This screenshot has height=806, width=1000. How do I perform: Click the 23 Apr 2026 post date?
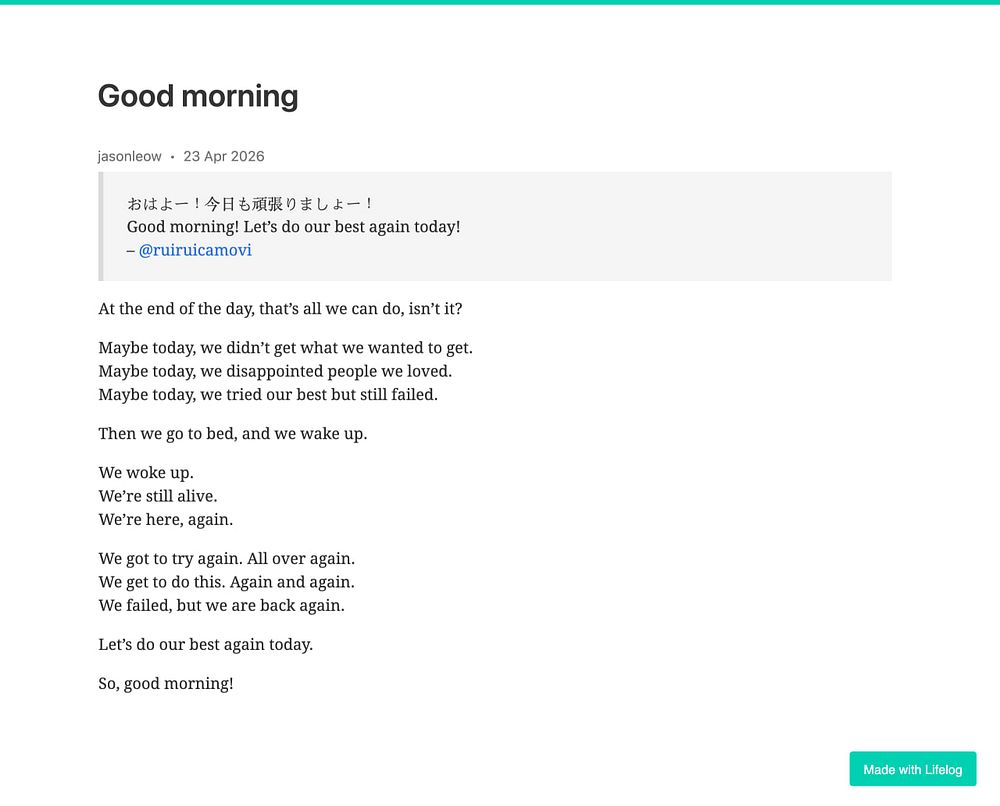pos(224,156)
